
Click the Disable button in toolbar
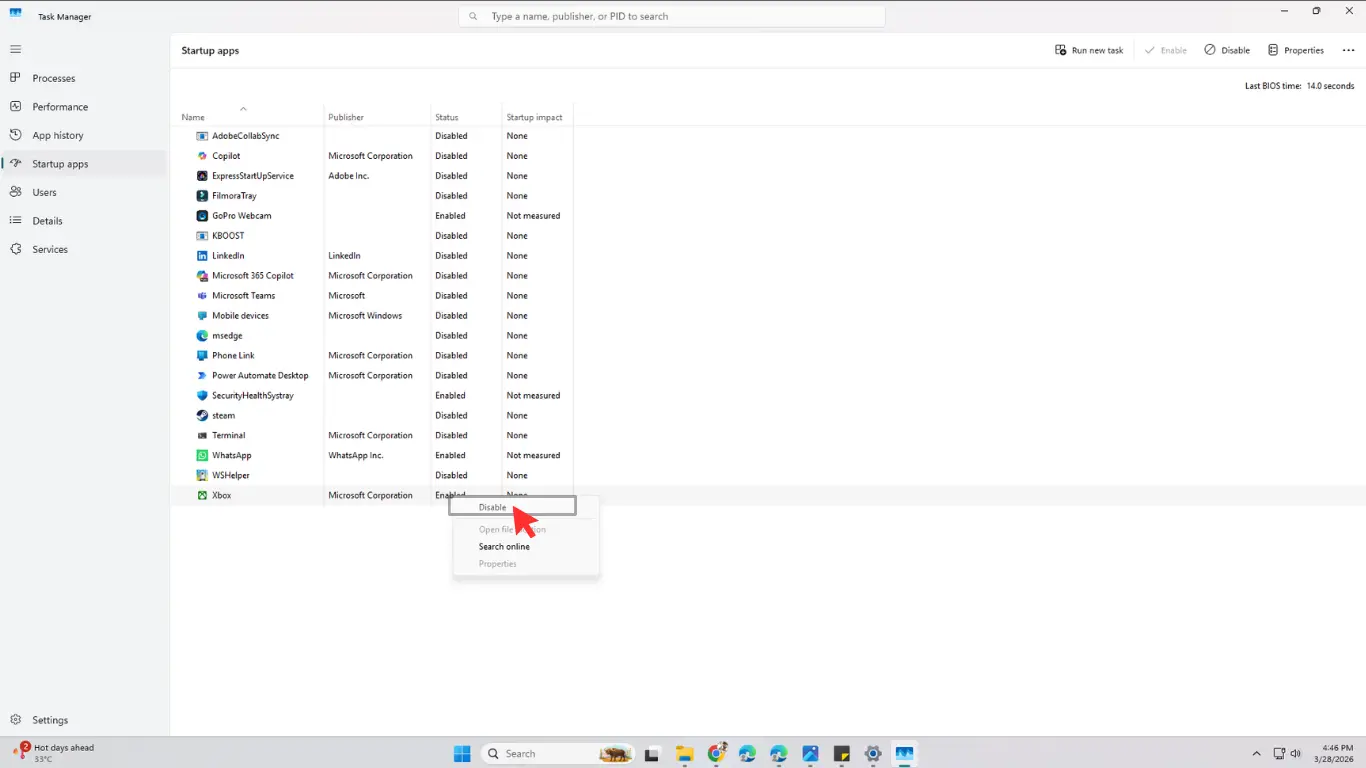tap(1227, 50)
